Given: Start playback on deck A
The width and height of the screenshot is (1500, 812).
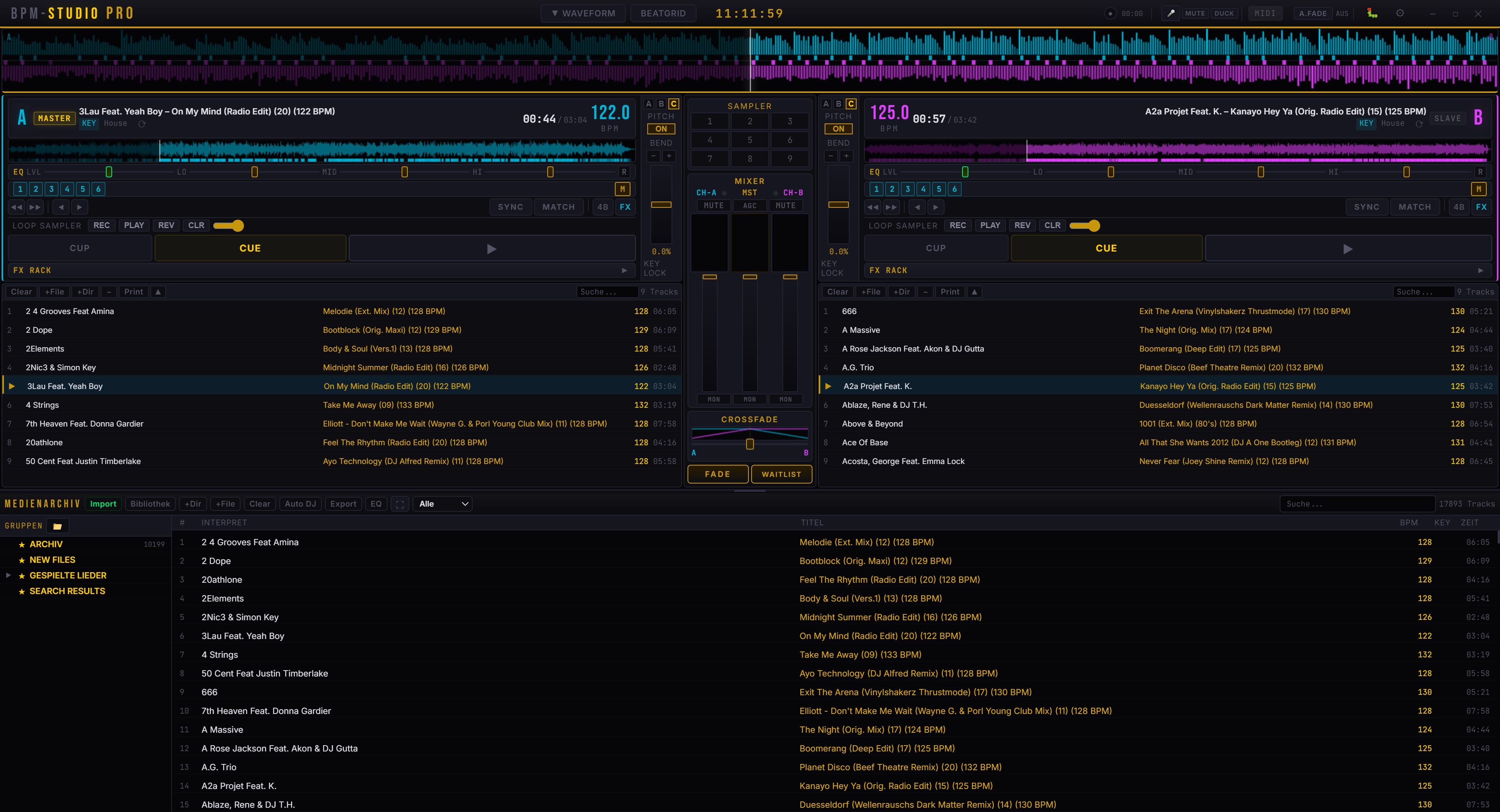Looking at the screenshot, I should 491,248.
